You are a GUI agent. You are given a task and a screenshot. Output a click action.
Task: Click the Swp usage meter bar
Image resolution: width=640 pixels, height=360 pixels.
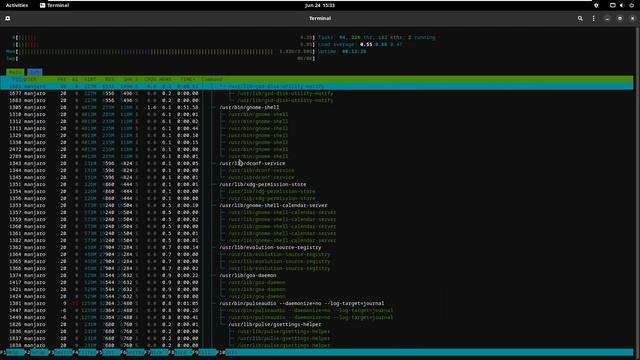point(160,58)
